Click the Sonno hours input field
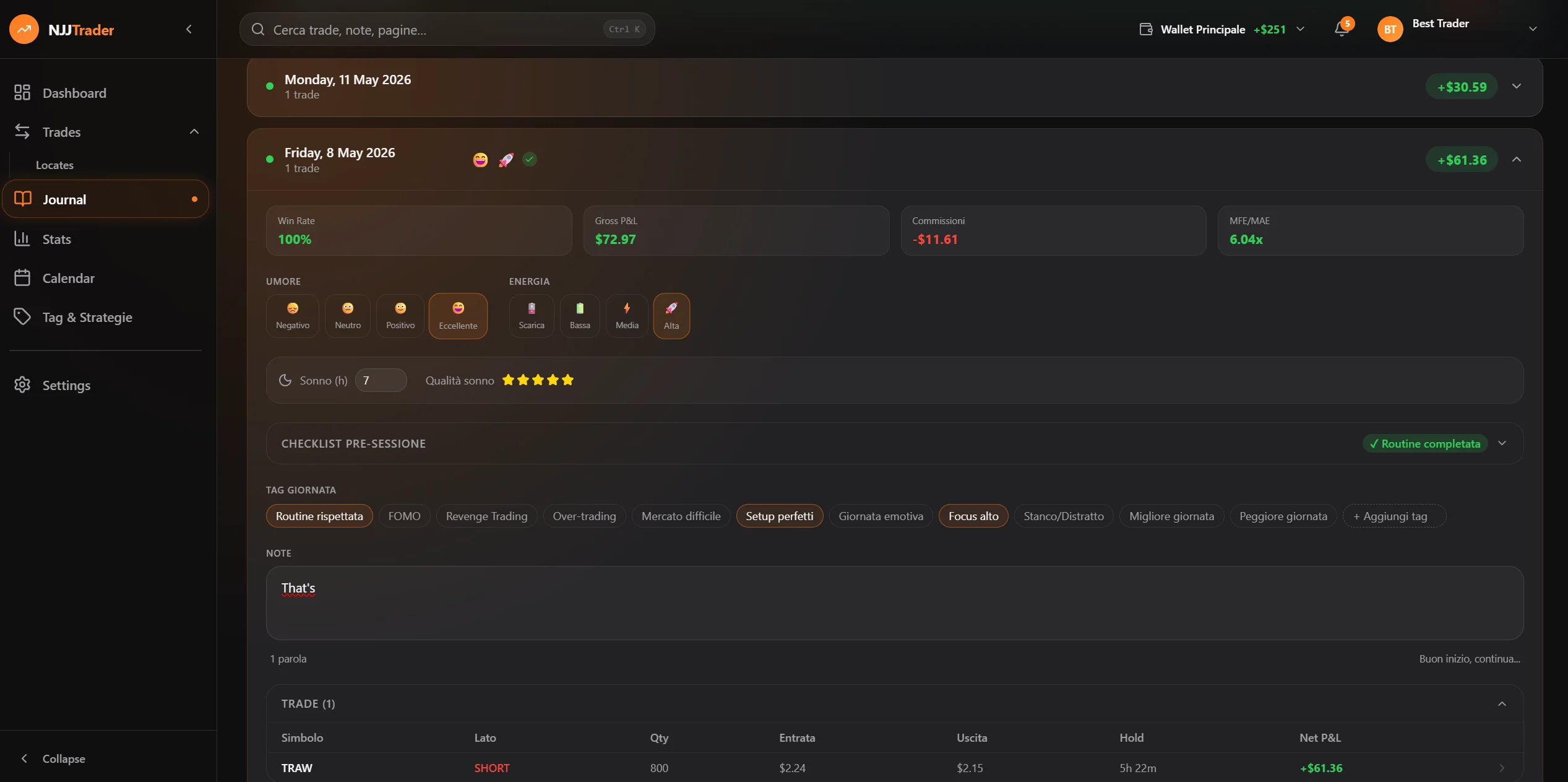Viewport: 1568px width, 782px height. click(381, 380)
